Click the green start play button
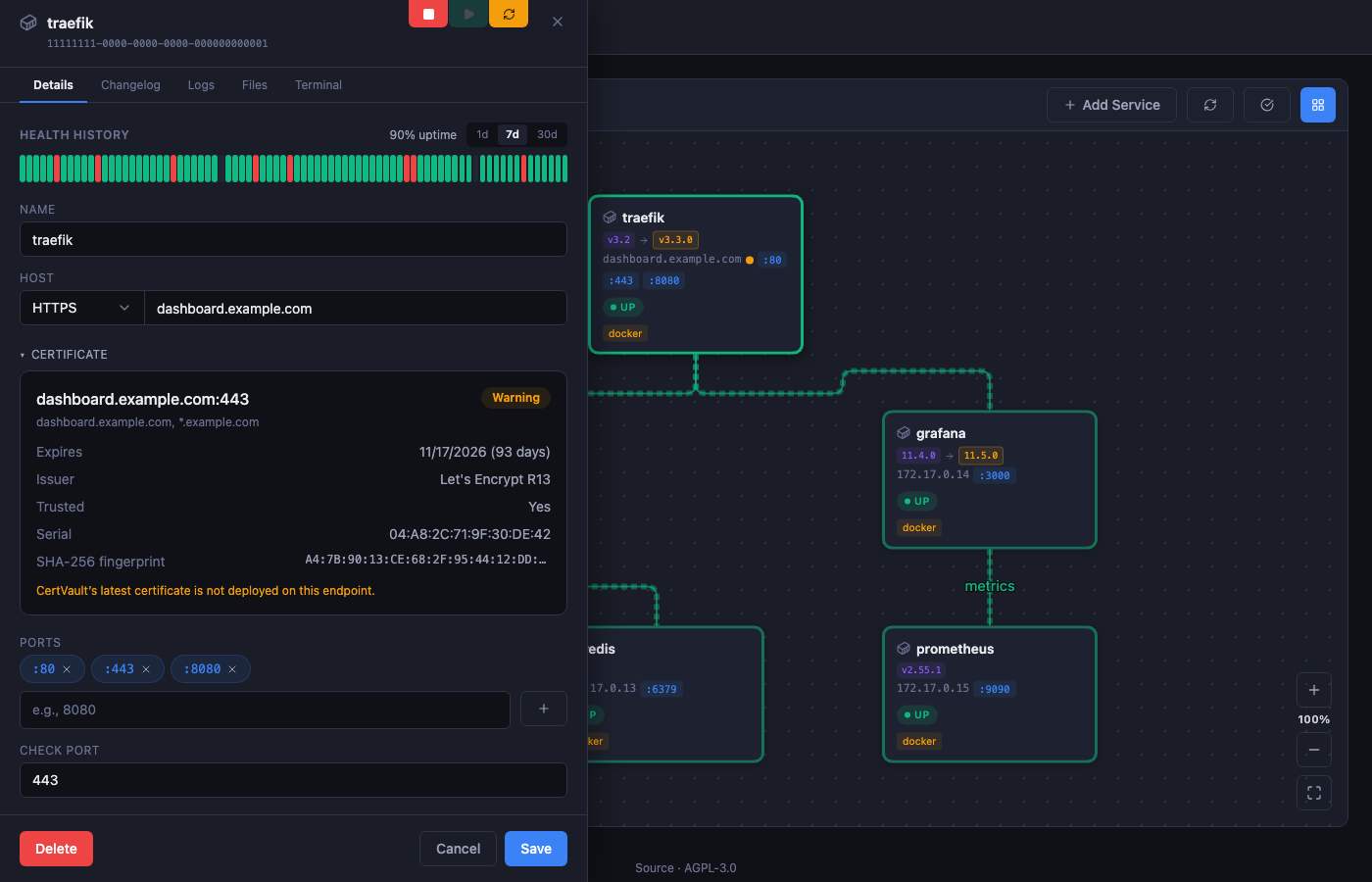The image size is (1372, 882). [x=468, y=14]
